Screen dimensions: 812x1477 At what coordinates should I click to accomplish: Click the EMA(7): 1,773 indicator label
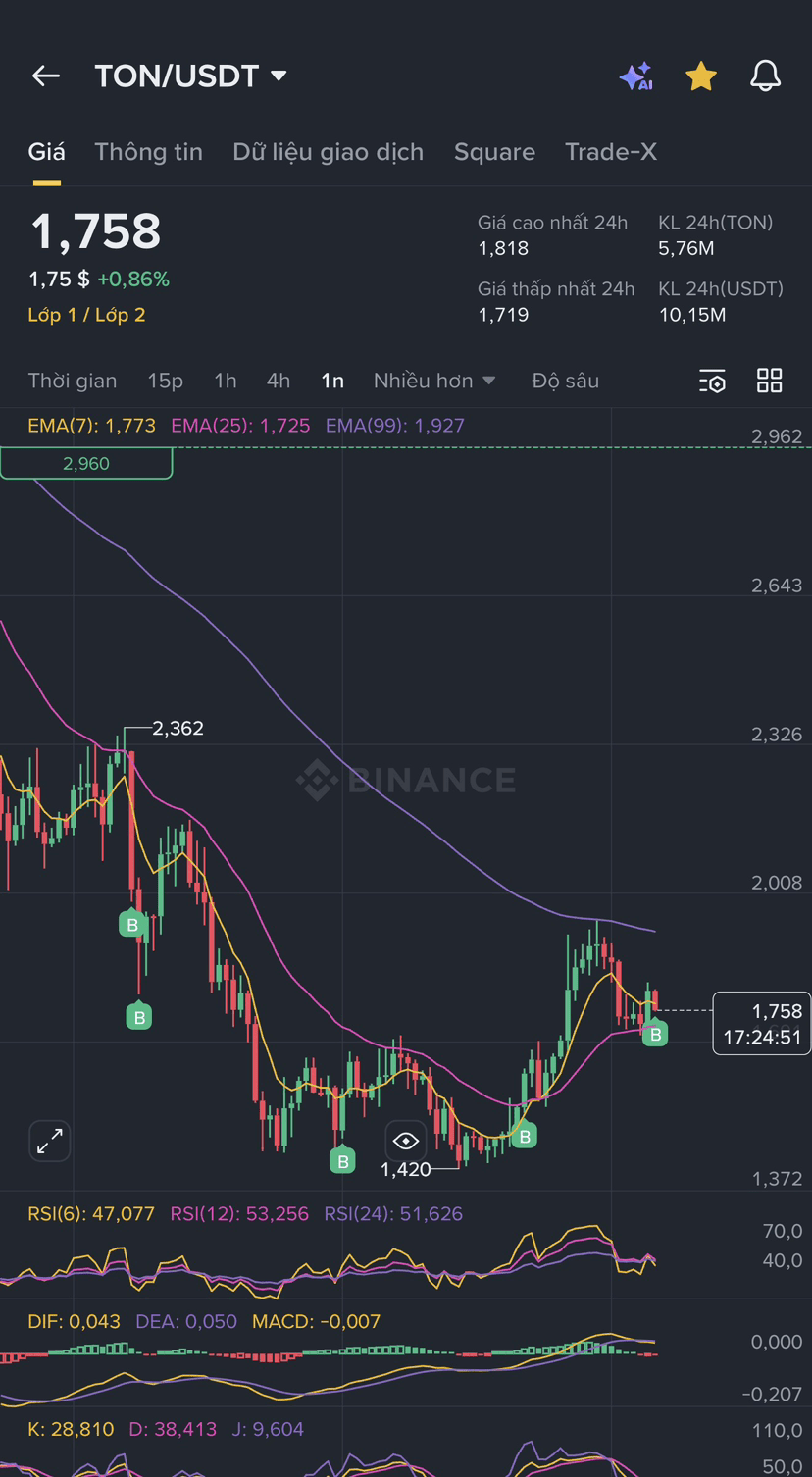point(92,426)
